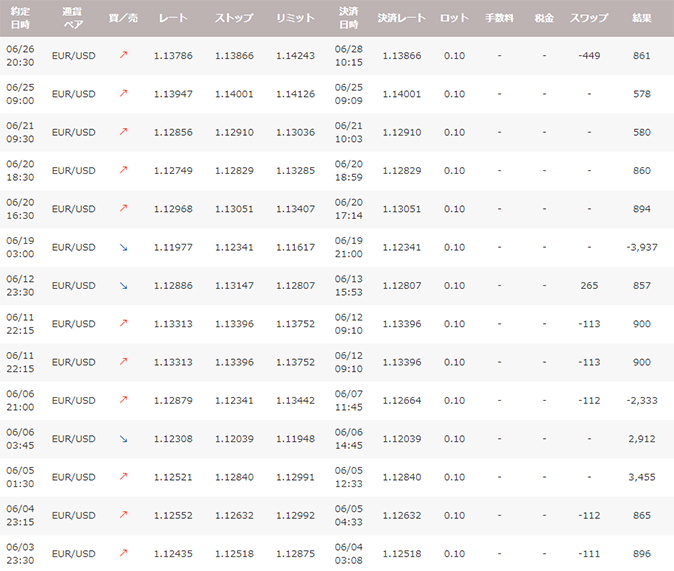674x571 pixels.
Task: Click the buy arrow in the 06/21 09:30 row
Action: pos(124,132)
